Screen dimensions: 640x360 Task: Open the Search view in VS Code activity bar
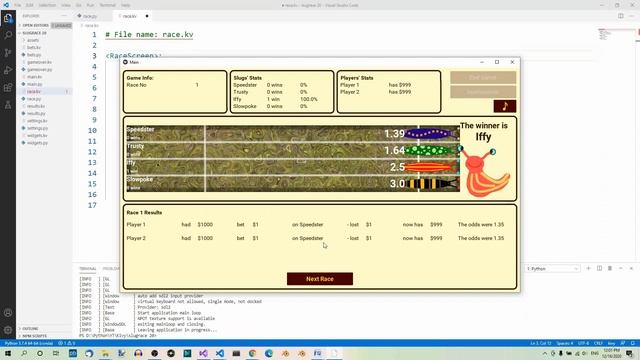coord(8,35)
